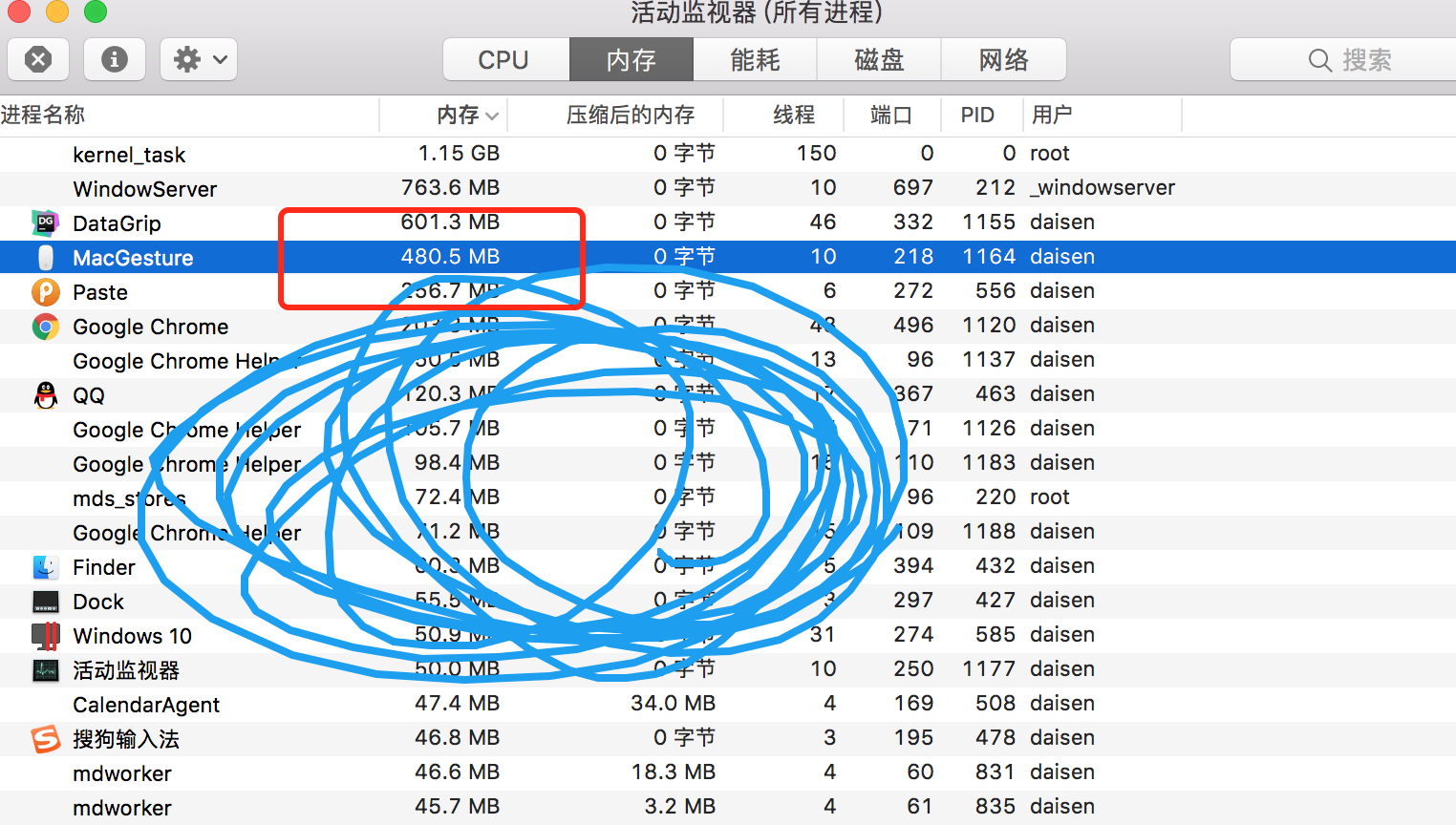Sort by 端口 ports column header

(892, 115)
